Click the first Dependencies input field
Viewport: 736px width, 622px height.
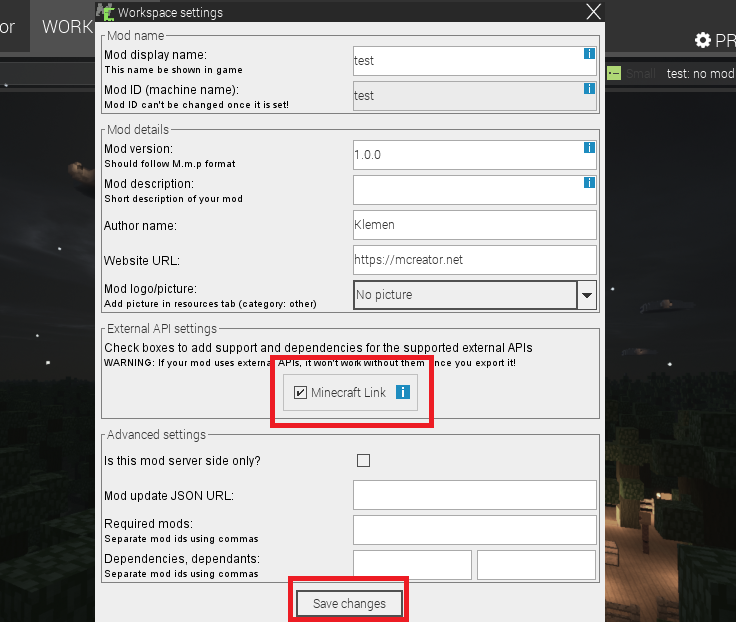click(412, 565)
